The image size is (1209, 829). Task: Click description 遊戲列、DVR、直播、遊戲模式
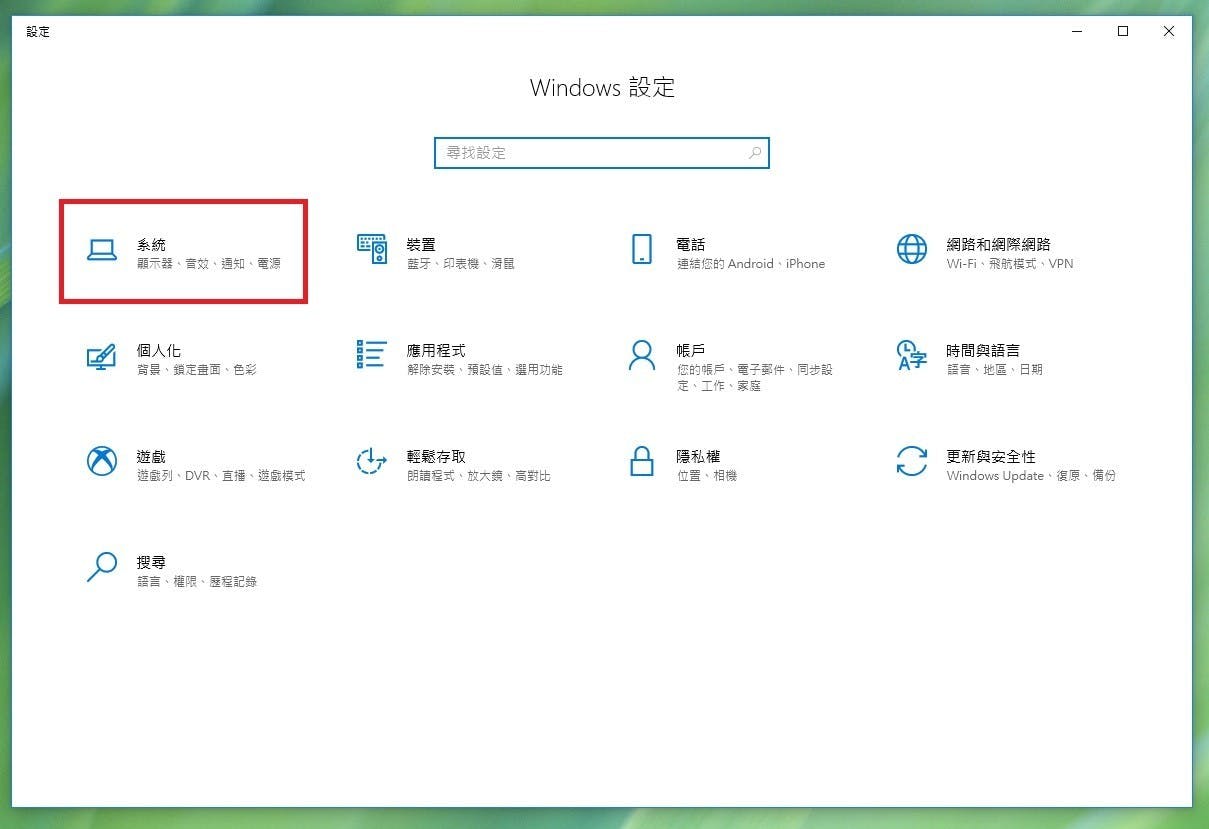point(221,476)
